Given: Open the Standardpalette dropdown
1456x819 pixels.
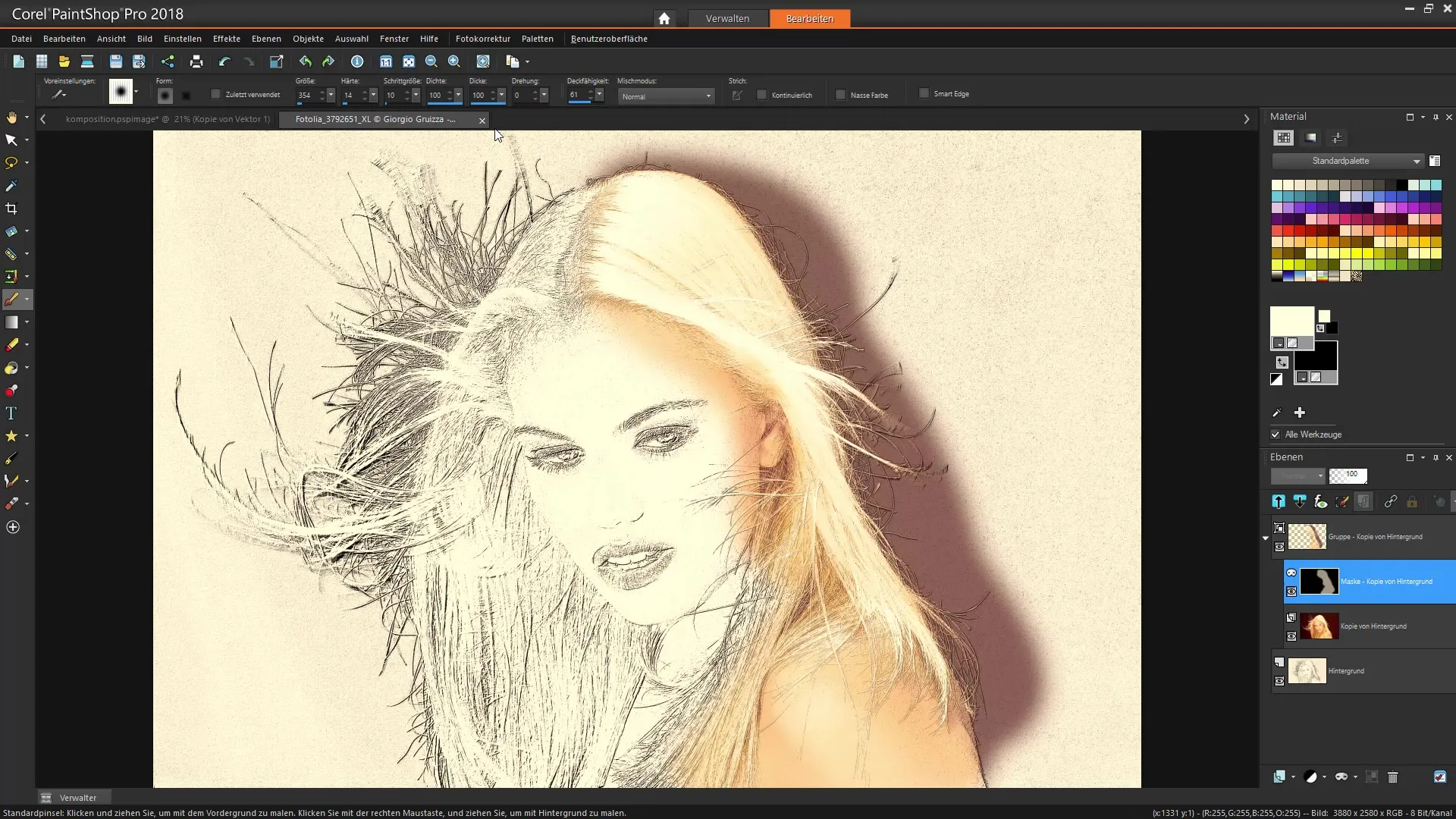Looking at the screenshot, I should tap(1347, 161).
